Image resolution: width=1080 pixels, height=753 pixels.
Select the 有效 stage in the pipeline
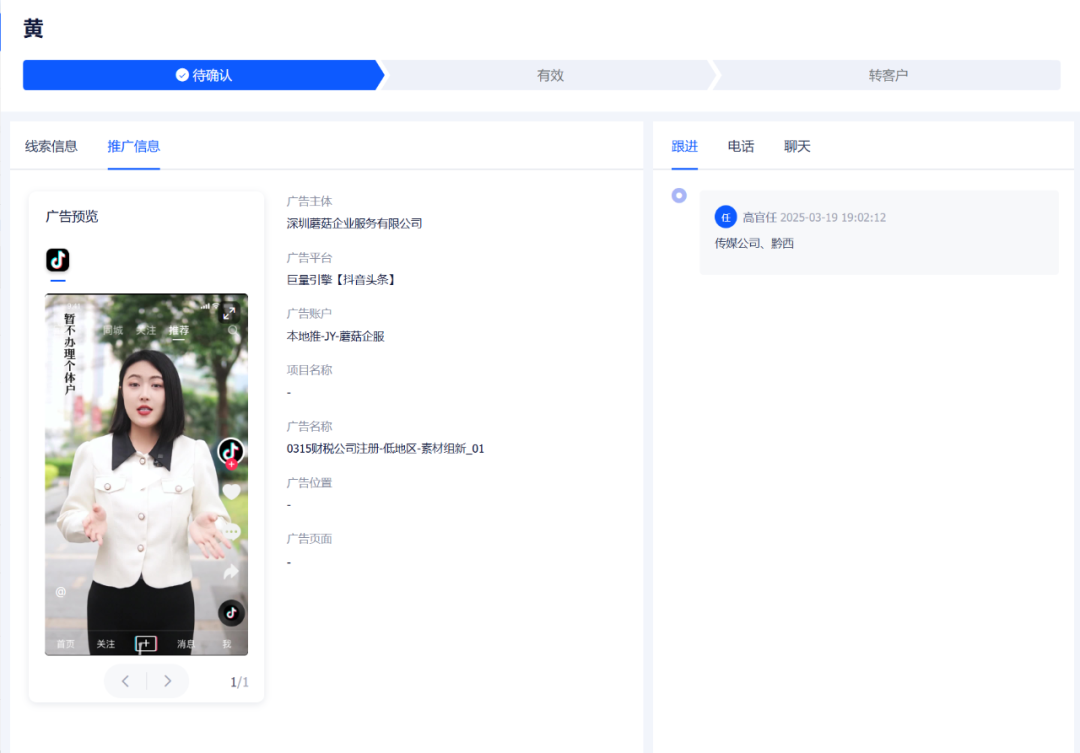(550, 74)
